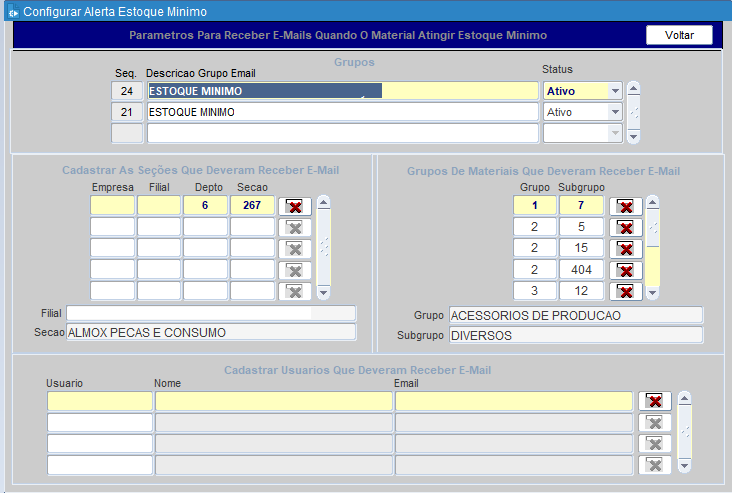Click second Usuario input field
This screenshot has width=732, height=493.
[x=100, y=423]
